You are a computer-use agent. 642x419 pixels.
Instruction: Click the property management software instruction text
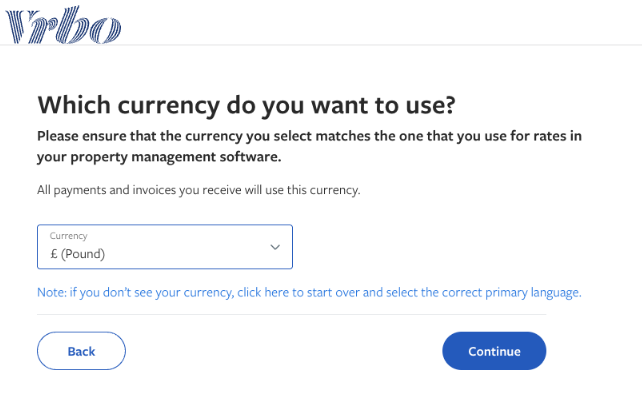click(x=309, y=146)
